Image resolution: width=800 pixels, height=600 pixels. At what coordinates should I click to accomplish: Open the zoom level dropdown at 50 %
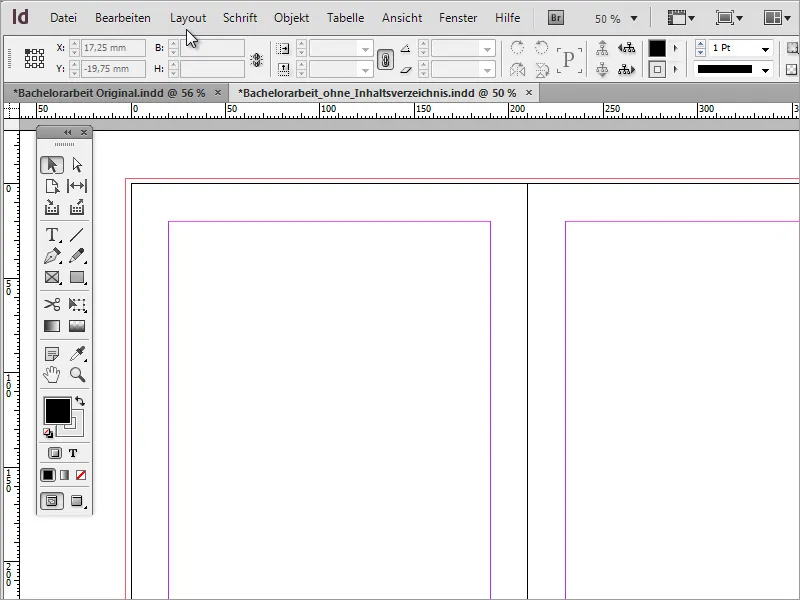pyautogui.click(x=634, y=18)
